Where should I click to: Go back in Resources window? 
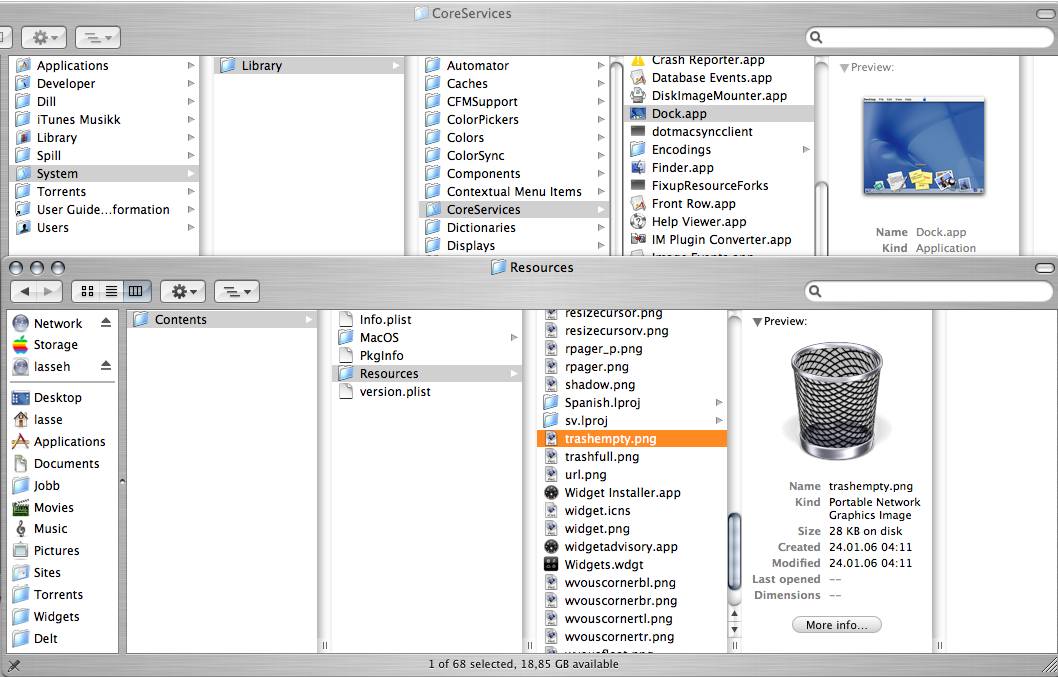coord(24,291)
